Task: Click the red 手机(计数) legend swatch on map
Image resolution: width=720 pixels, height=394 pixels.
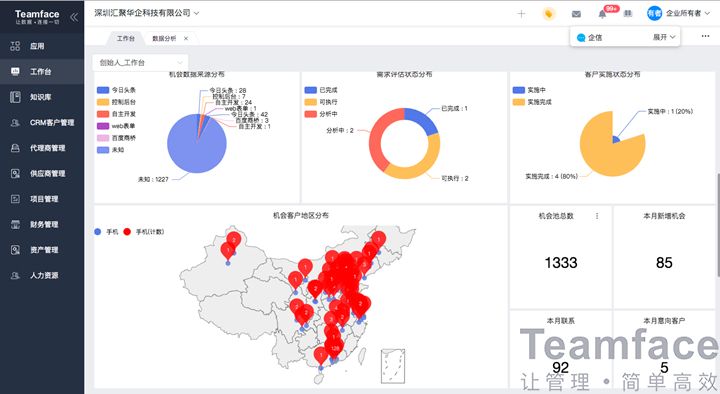Action: point(127,232)
